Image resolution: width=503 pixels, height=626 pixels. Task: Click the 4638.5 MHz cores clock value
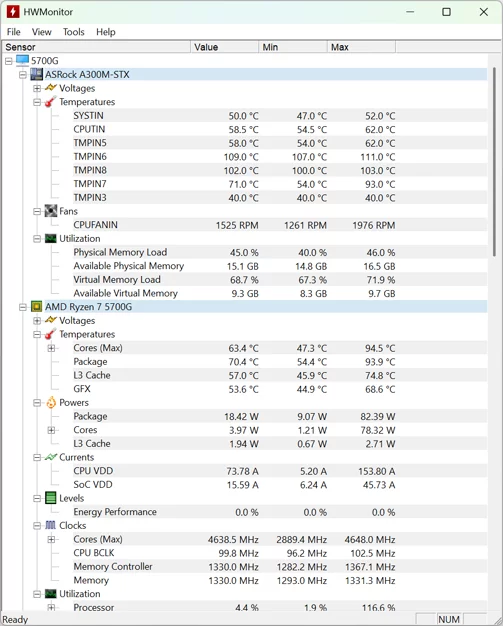[233, 540]
